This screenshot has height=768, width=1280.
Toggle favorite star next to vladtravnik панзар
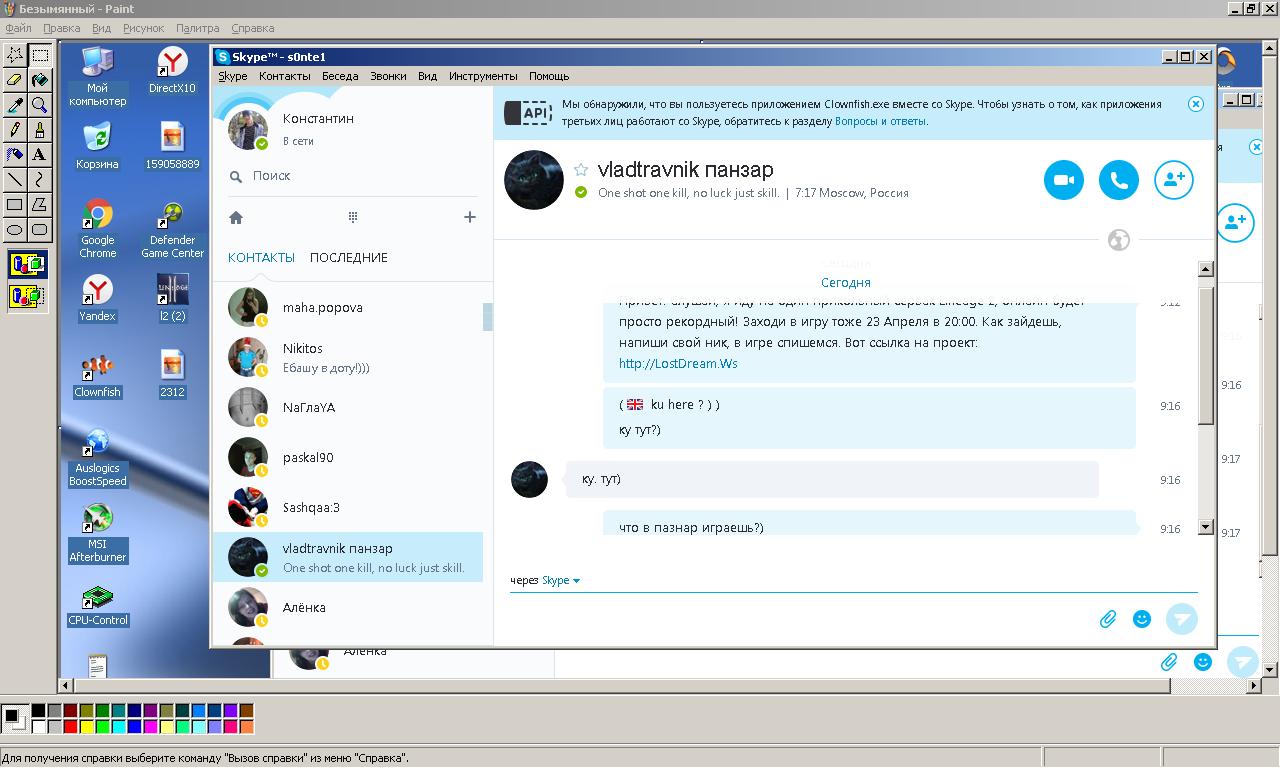[x=581, y=170]
